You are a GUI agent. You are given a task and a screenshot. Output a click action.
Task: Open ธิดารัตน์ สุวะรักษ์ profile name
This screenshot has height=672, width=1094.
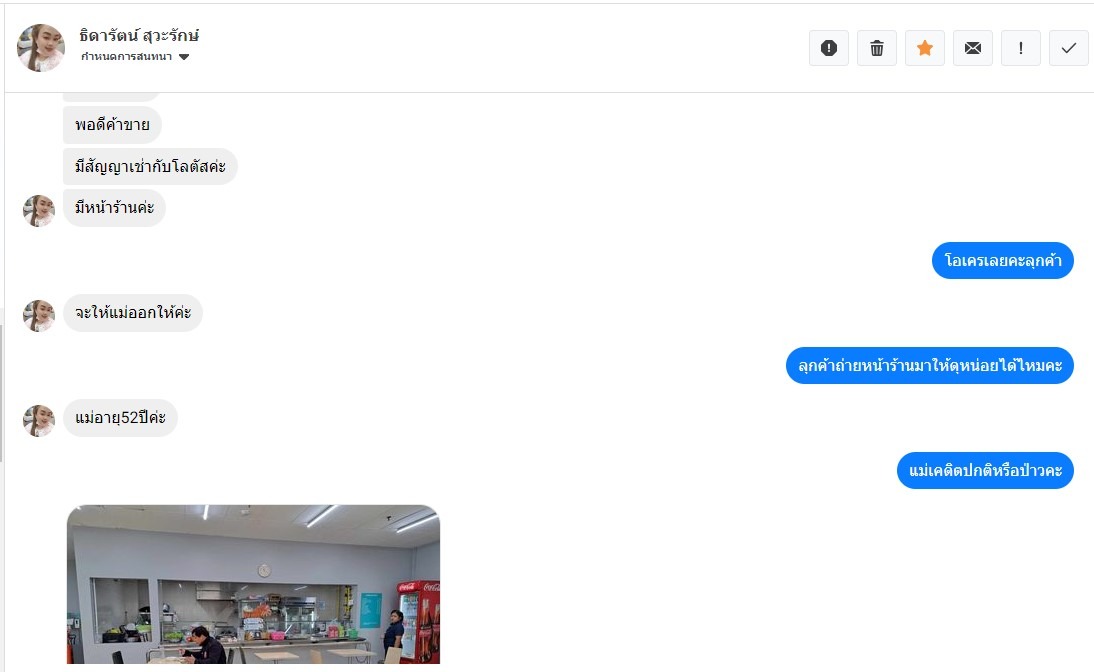[x=139, y=35]
